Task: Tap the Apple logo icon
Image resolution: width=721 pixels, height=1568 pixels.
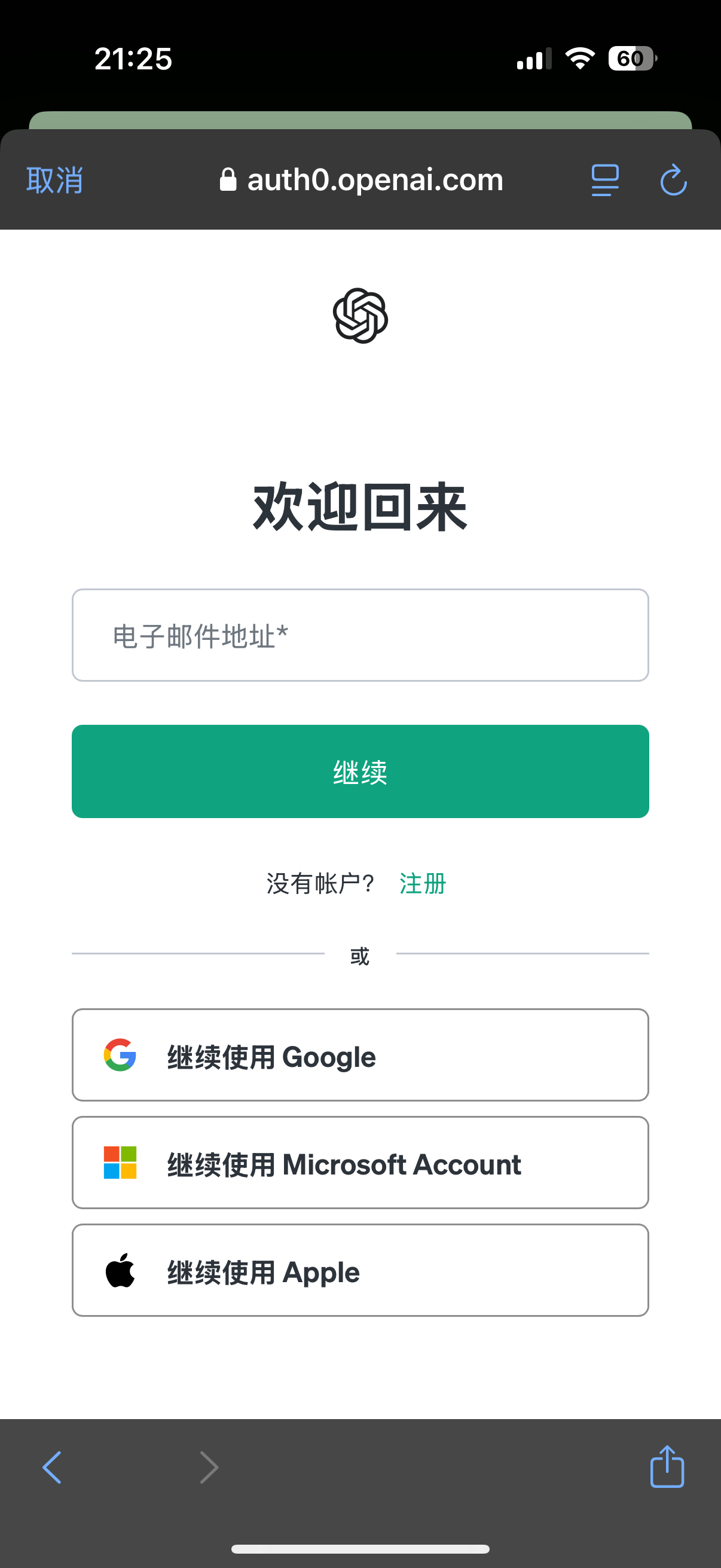Action: 120,1270
